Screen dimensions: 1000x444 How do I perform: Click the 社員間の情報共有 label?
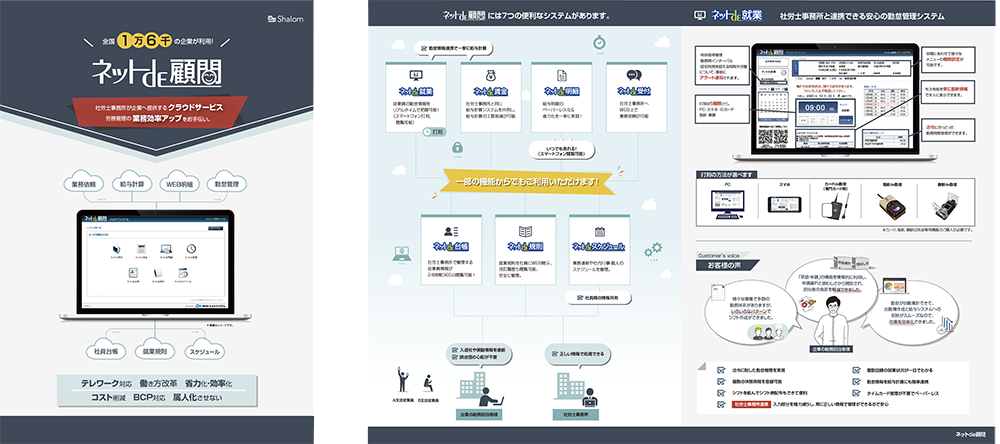(599, 297)
